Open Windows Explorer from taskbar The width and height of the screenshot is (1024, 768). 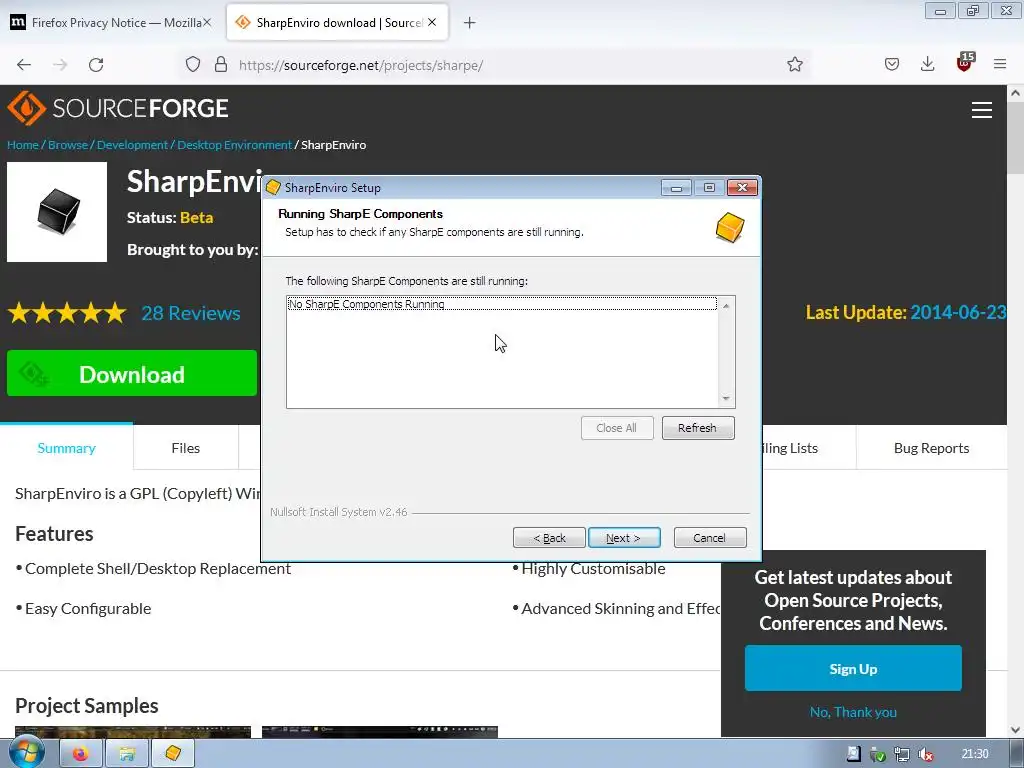(x=127, y=754)
